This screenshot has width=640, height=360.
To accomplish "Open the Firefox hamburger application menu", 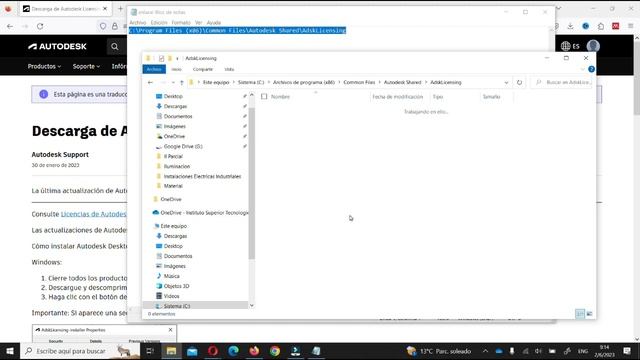I will tap(631, 26).
